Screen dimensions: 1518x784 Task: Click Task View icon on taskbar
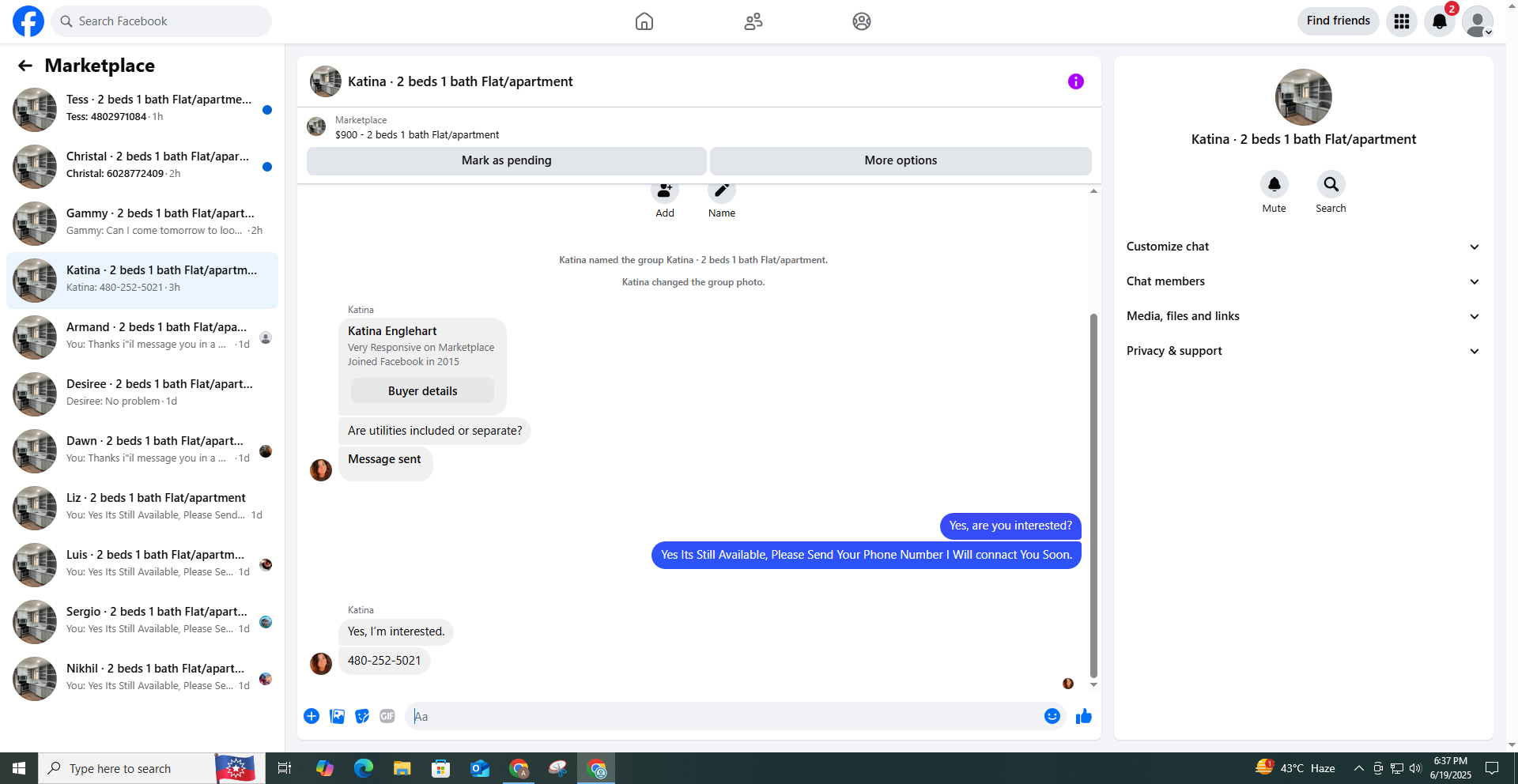point(285,768)
